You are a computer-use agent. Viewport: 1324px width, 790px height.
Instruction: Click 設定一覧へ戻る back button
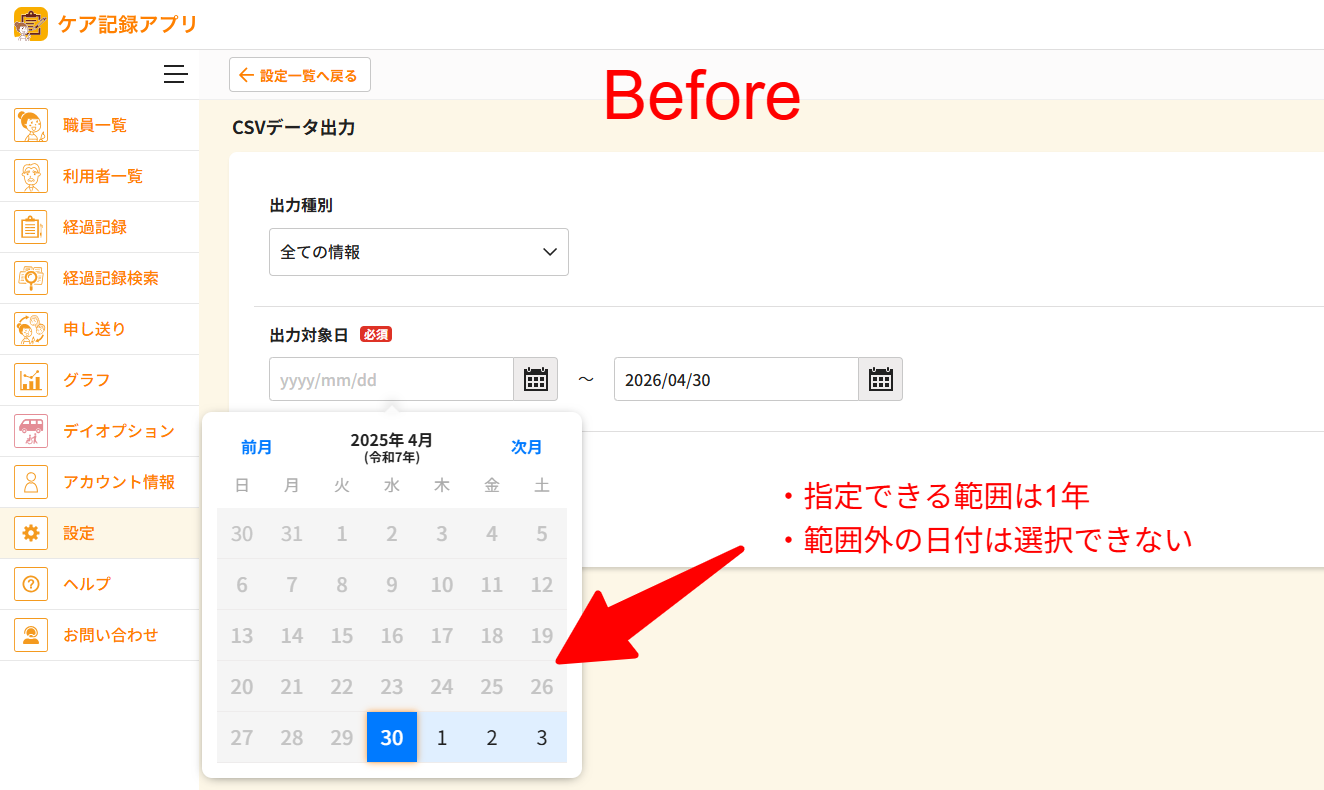pos(300,75)
